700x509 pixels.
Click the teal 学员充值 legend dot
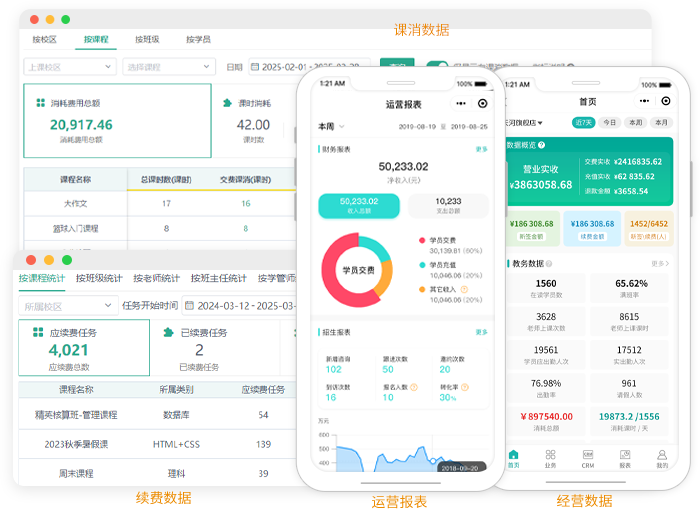point(422,265)
